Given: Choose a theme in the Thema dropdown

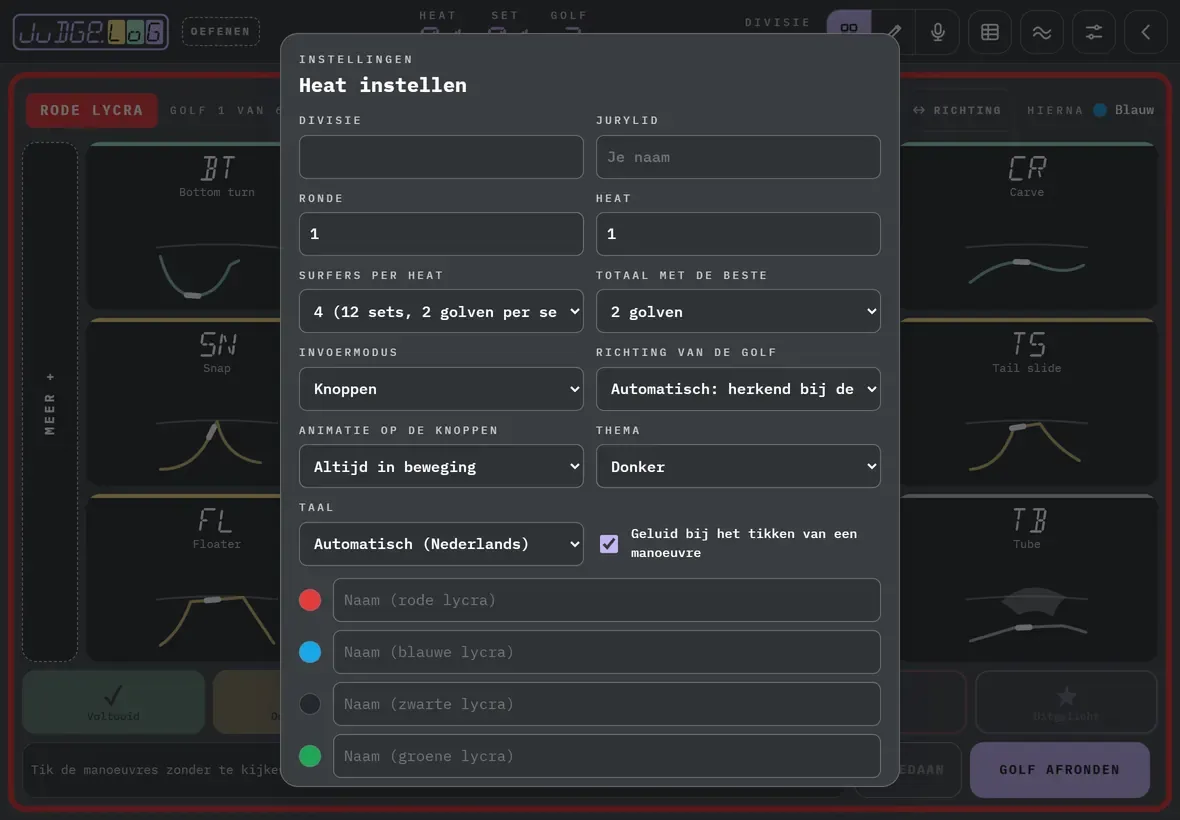Looking at the screenshot, I should [x=738, y=466].
